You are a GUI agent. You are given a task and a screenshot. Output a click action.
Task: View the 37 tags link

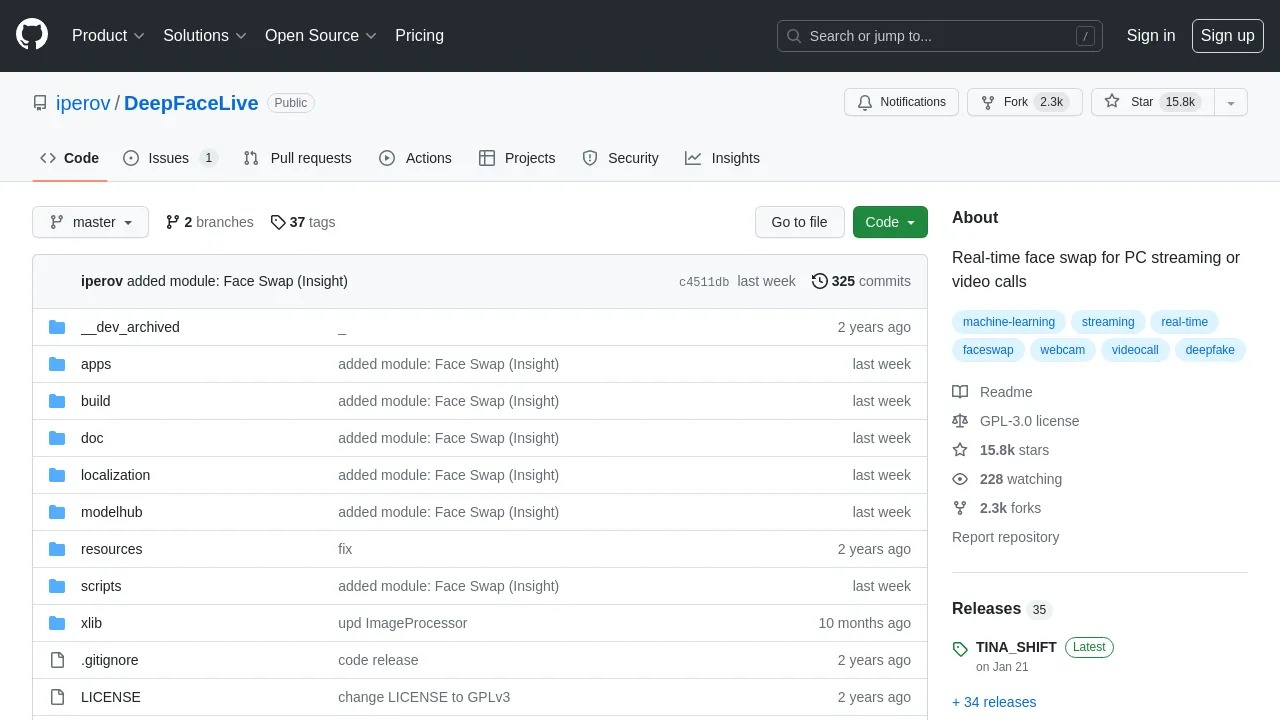303,222
